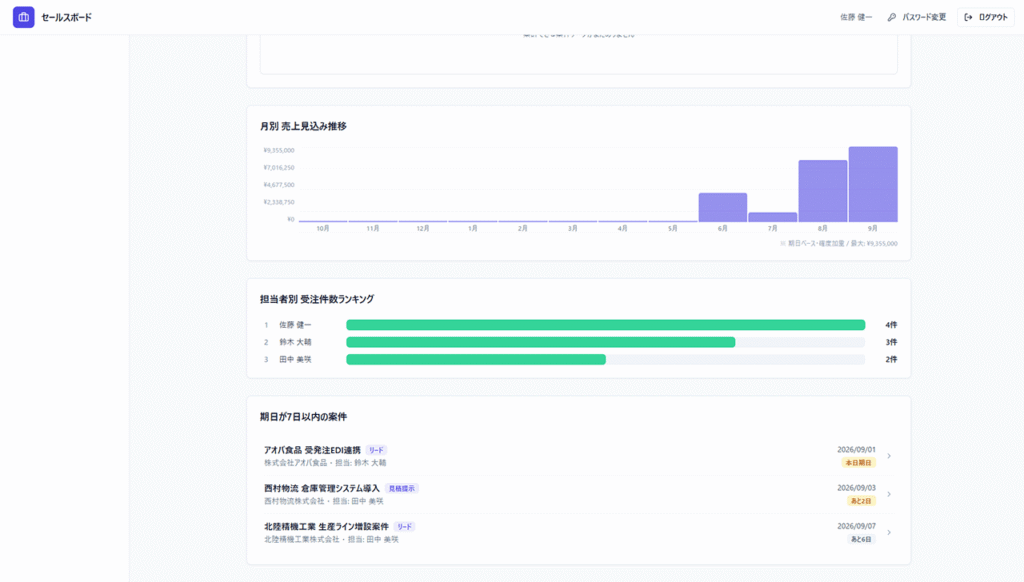Click the ¥7,016,250 axis label

pos(279,168)
